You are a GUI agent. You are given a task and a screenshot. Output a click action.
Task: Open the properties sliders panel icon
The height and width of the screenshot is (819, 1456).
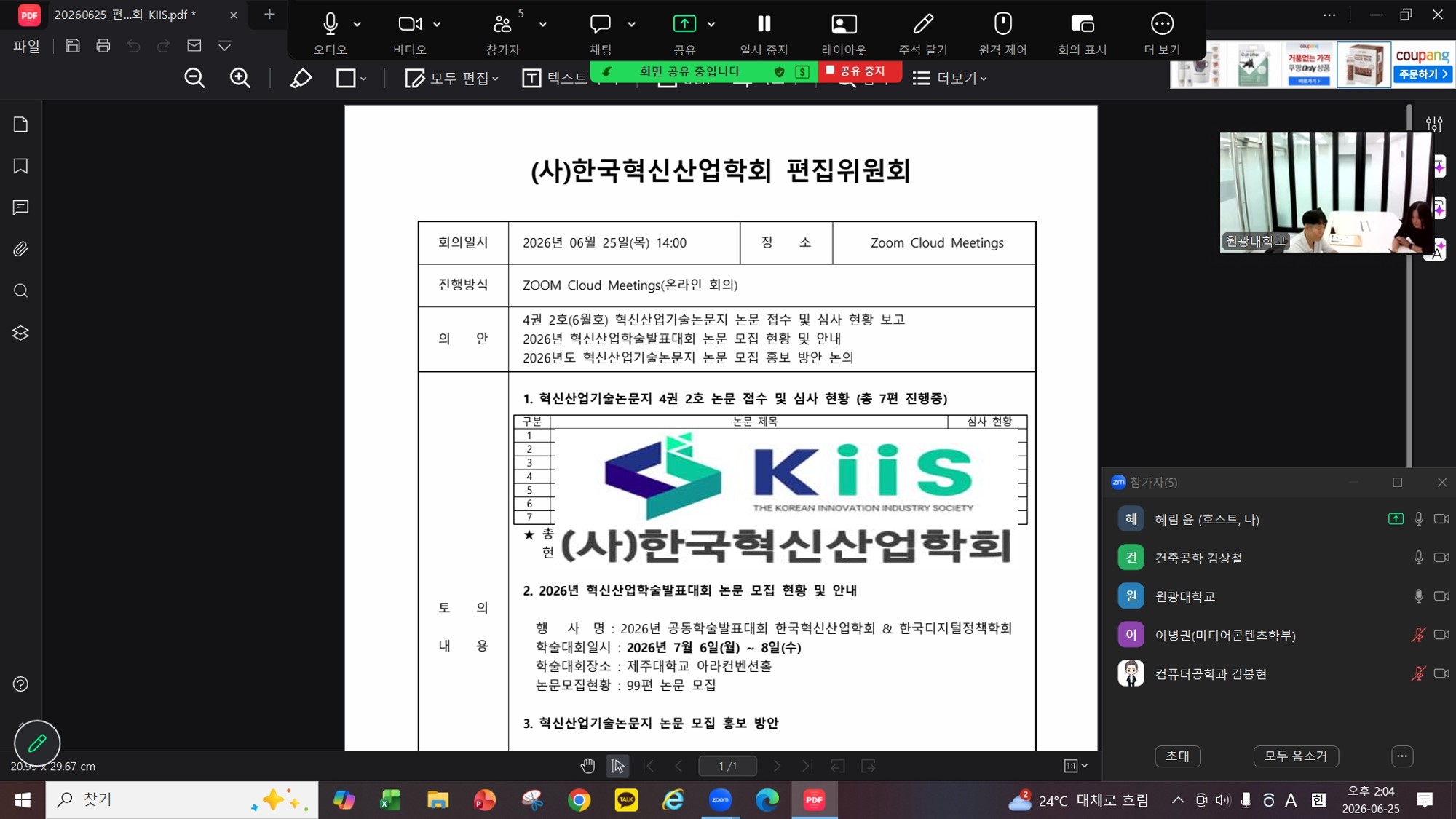pos(1434,124)
